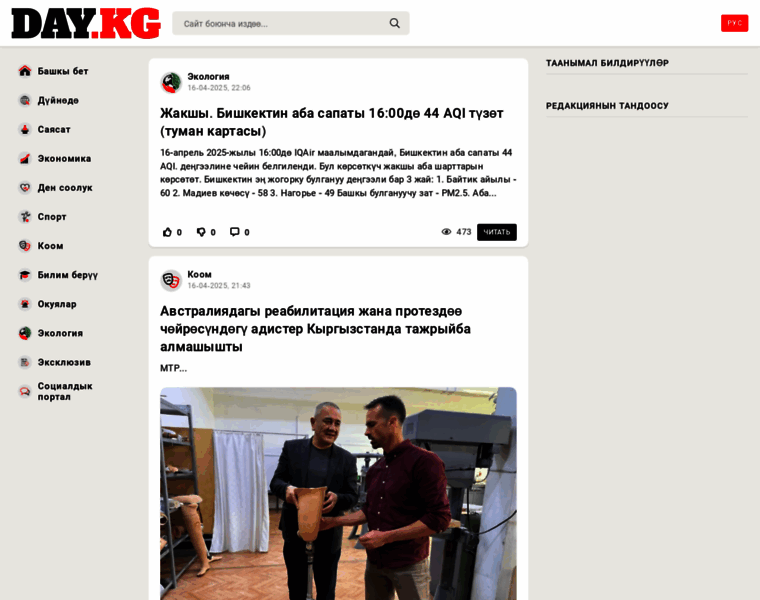Navigate to Спорт section
The image size is (760, 600).
(52, 217)
